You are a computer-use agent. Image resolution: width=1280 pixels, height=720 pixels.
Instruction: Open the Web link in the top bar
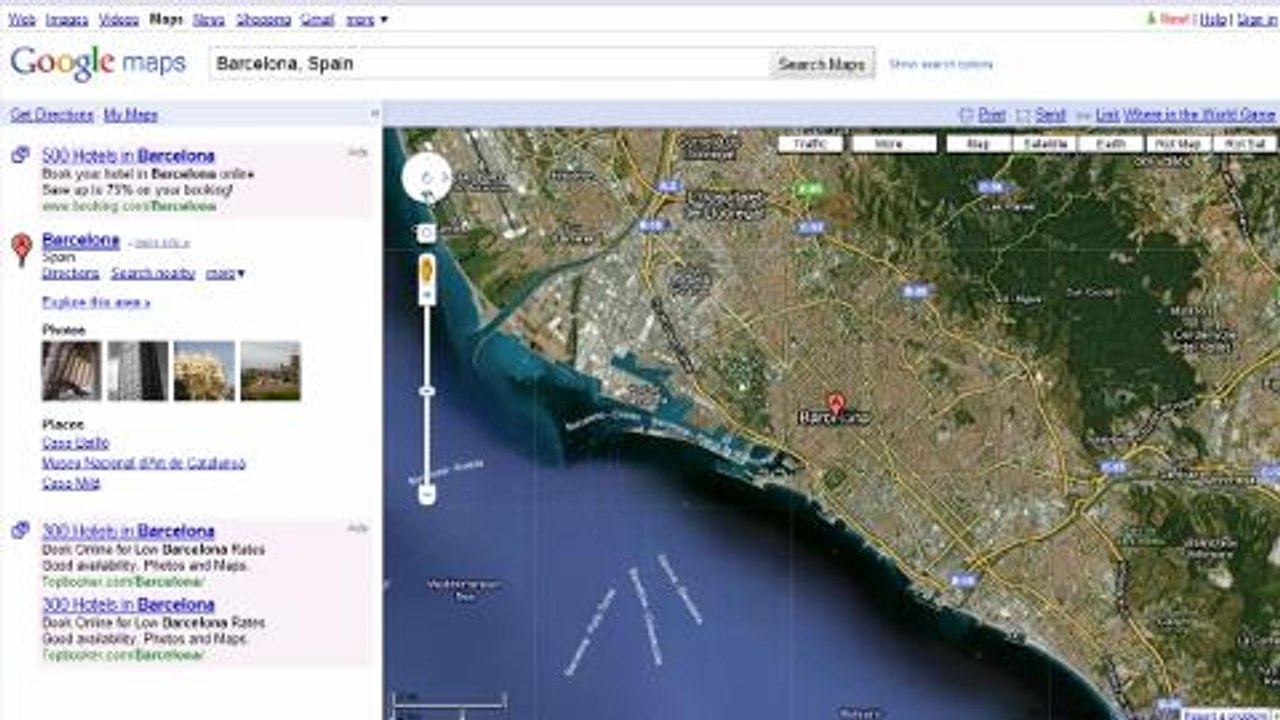pos(22,19)
